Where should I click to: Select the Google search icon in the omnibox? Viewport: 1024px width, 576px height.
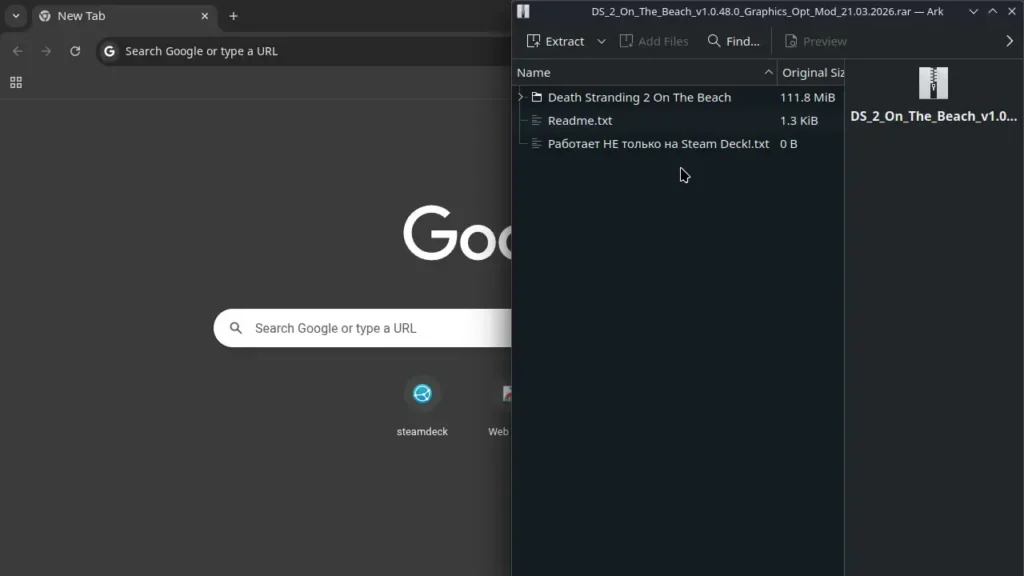pos(109,51)
